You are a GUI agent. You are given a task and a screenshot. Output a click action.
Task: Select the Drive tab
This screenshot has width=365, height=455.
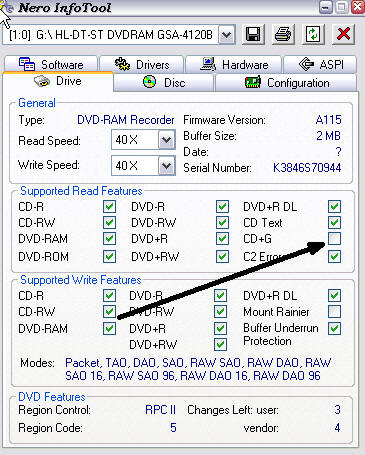(x=58, y=81)
